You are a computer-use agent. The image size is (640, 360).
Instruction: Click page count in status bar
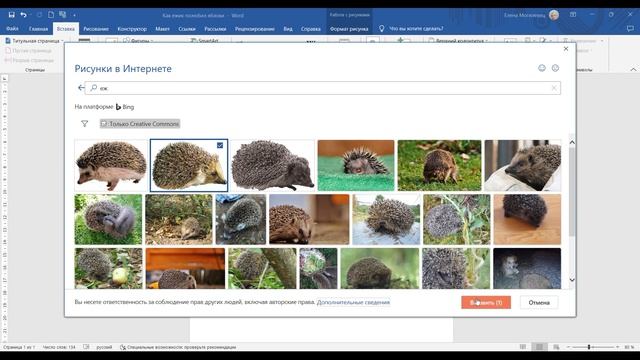(19, 347)
